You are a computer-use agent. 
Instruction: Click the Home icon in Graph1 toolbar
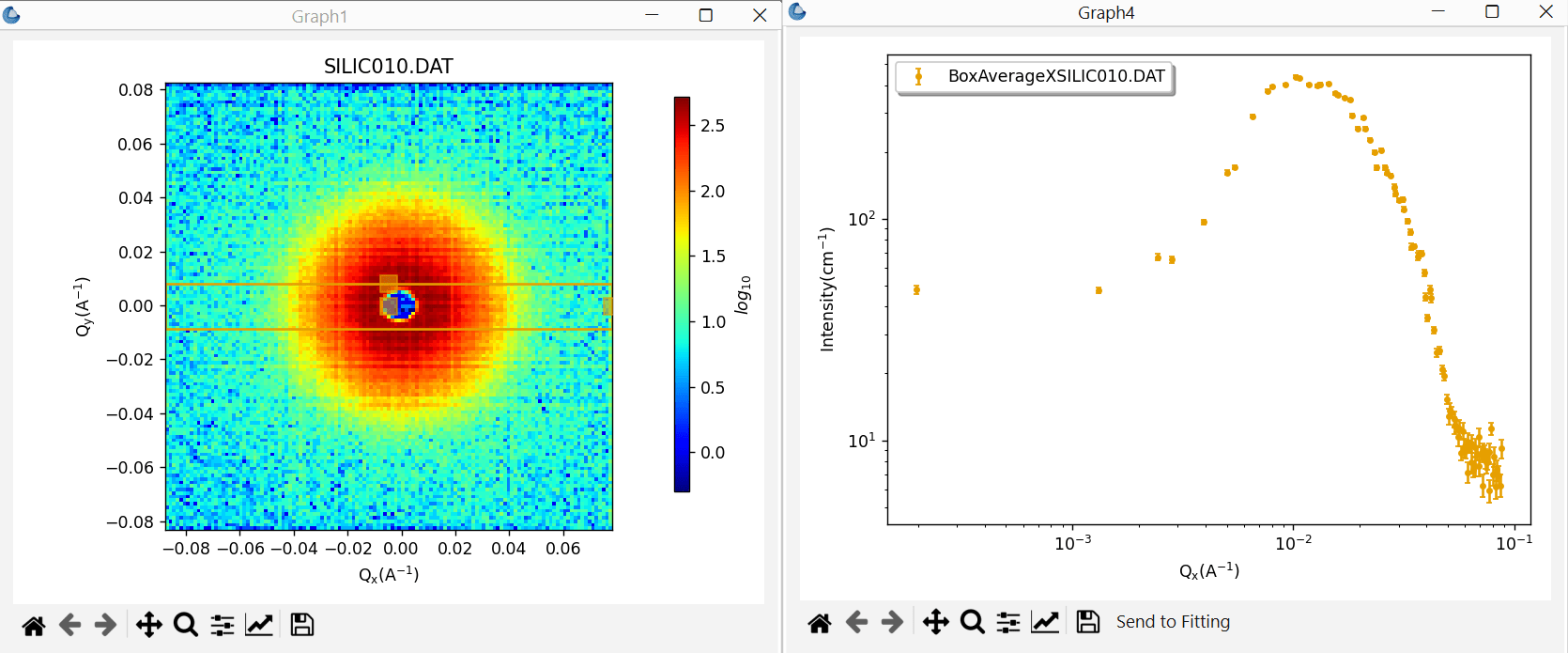click(34, 626)
